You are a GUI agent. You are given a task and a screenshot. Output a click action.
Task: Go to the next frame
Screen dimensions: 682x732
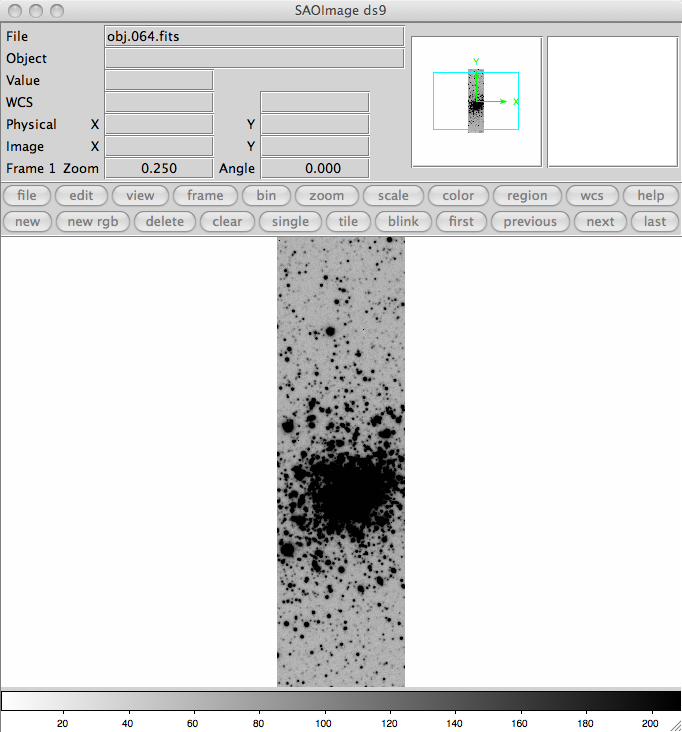coord(600,221)
